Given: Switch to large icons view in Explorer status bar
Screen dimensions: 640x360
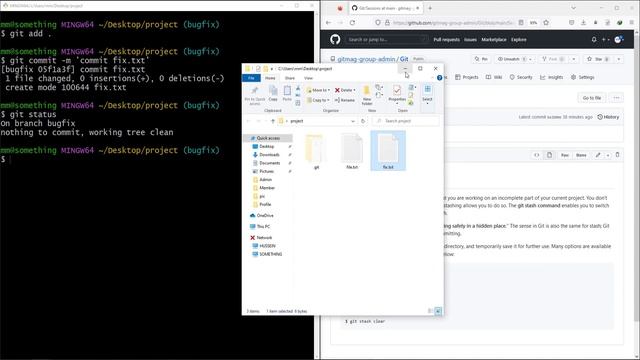Looking at the screenshot, I should click(x=438, y=311).
